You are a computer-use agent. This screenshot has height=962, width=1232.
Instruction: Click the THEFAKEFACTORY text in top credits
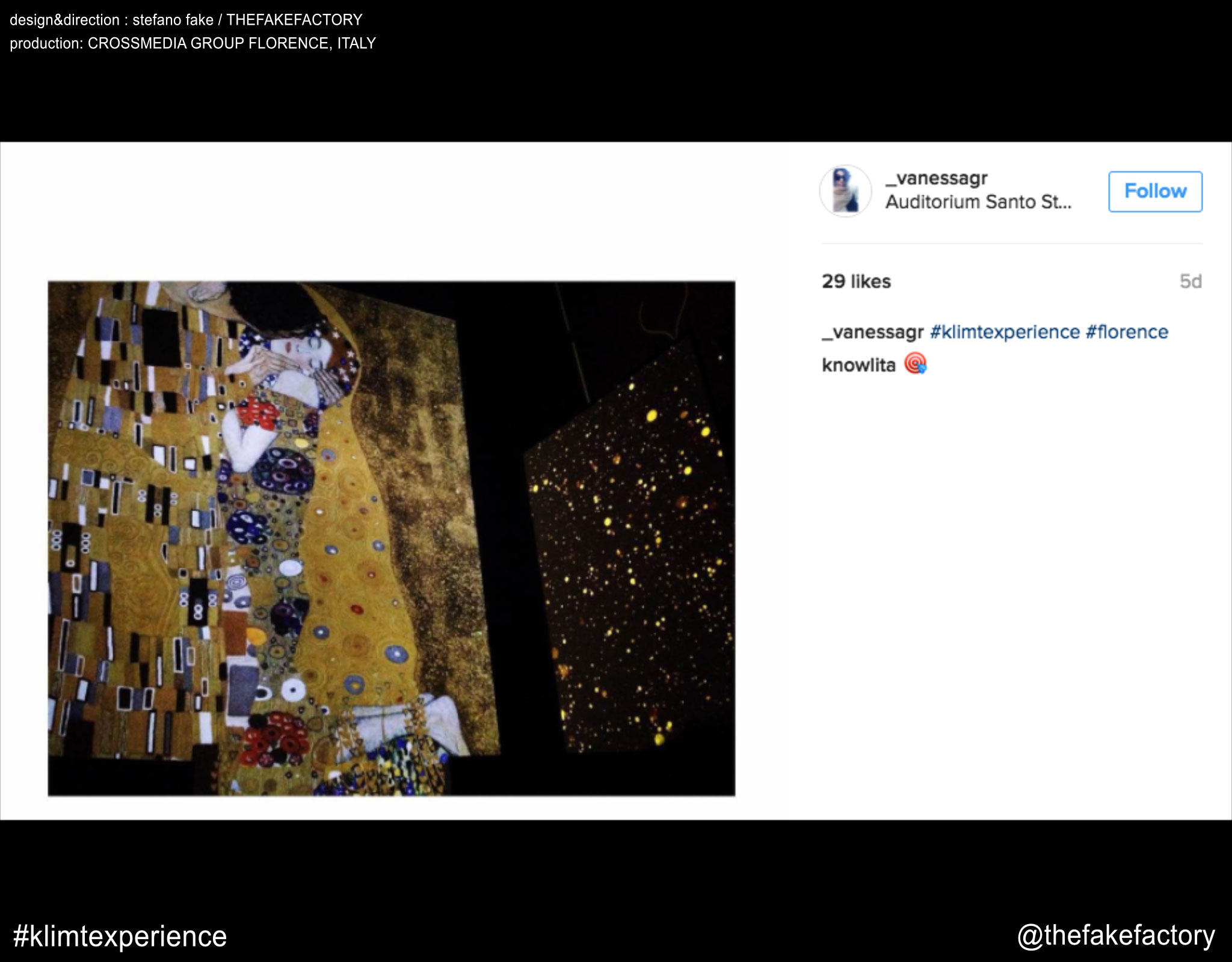294,20
